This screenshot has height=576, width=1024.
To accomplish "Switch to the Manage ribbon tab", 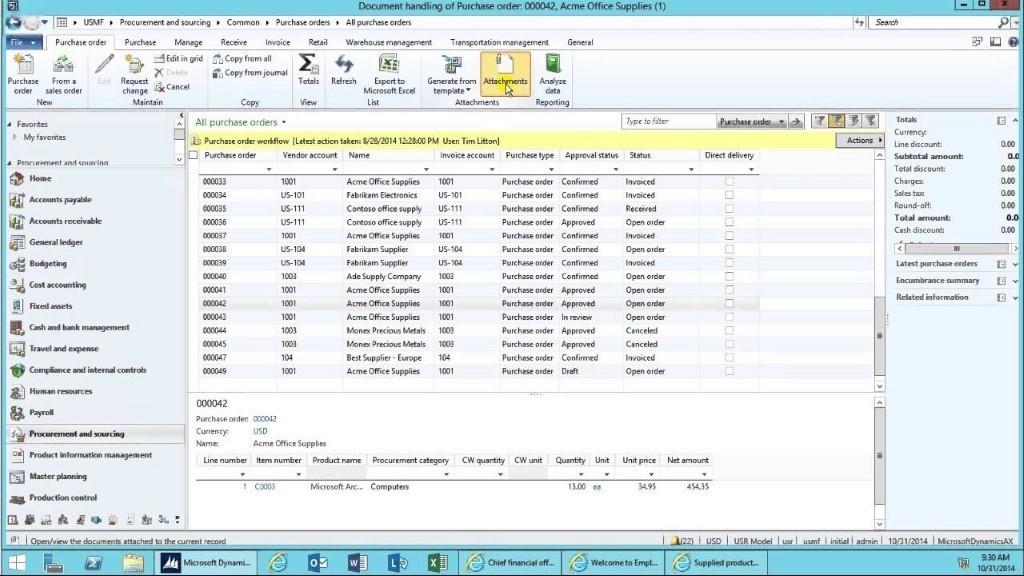I will pyautogui.click(x=188, y=42).
